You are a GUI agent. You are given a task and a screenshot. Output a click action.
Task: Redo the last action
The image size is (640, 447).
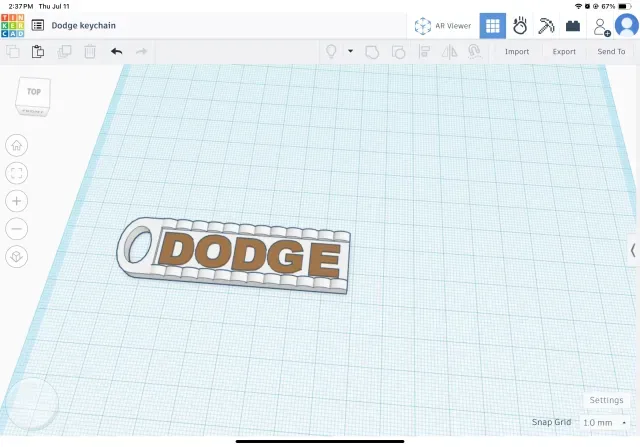coord(141,51)
